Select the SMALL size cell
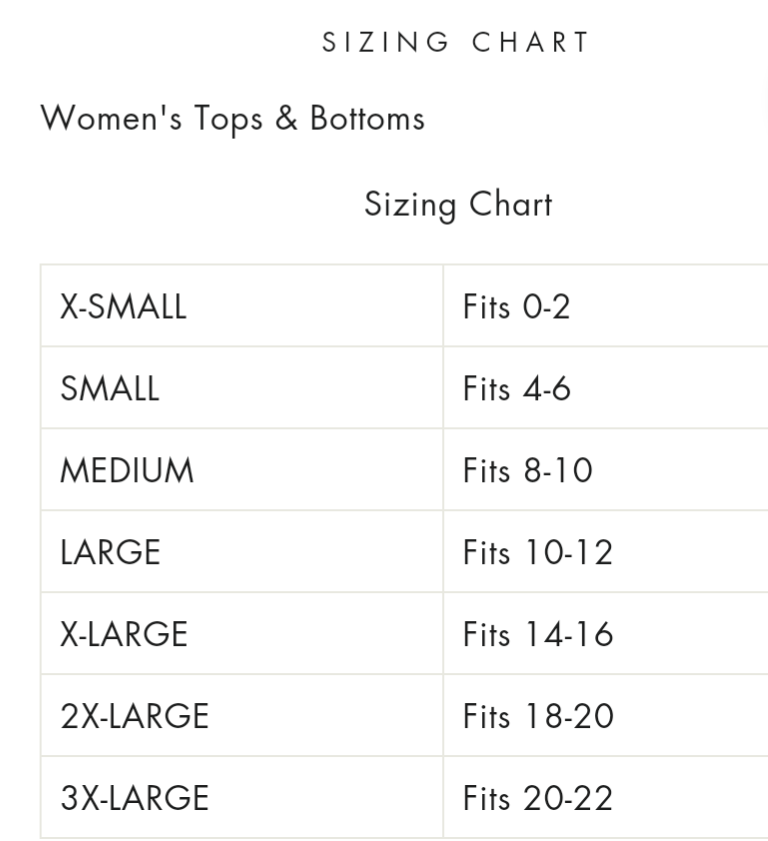The height and width of the screenshot is (841, 768). 109,388
